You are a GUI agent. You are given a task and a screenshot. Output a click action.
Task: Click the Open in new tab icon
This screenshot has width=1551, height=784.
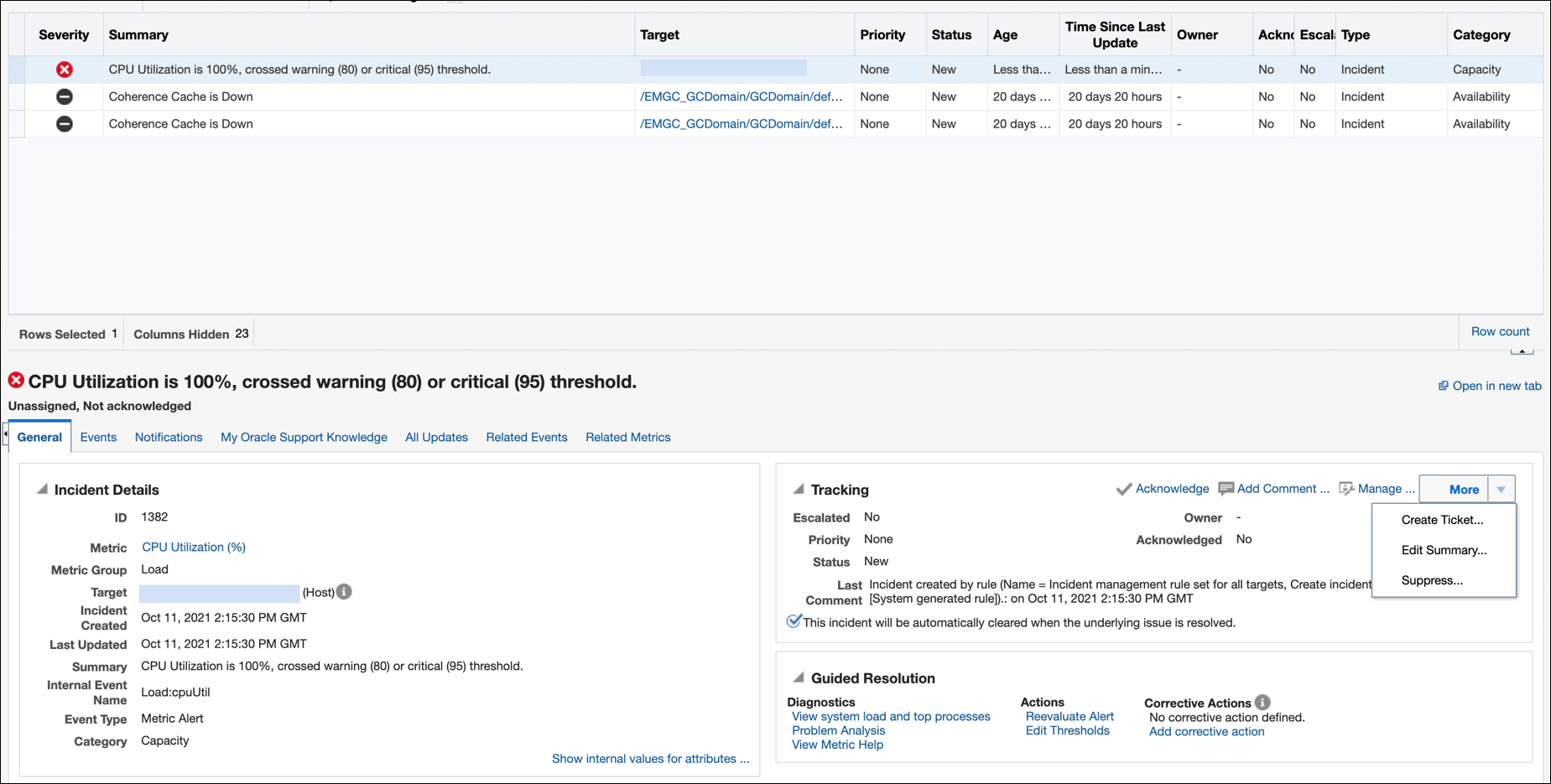1444,386
